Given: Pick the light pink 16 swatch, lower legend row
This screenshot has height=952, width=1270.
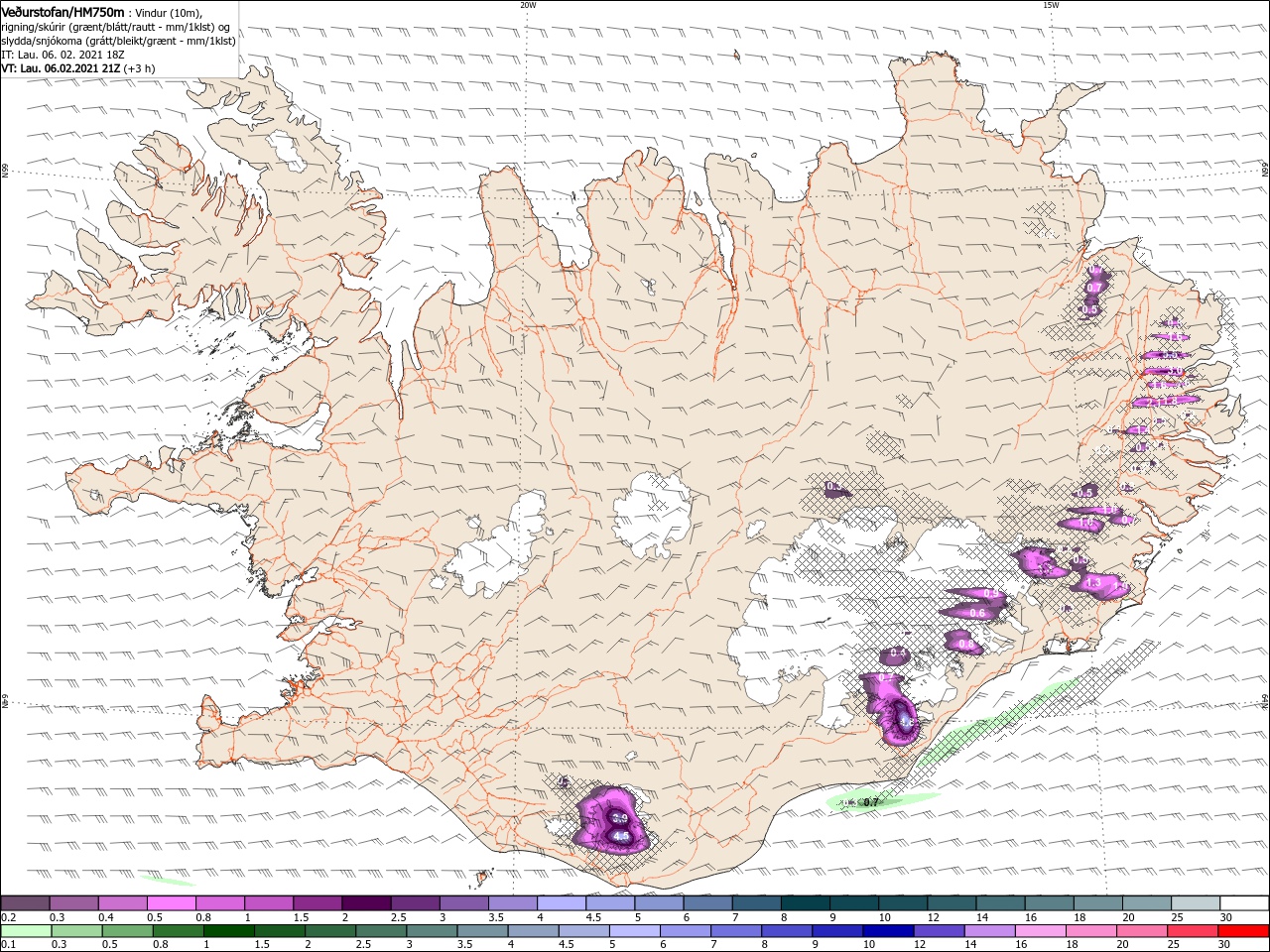Looking at the screenshot, I should [x=1042, y=931].
